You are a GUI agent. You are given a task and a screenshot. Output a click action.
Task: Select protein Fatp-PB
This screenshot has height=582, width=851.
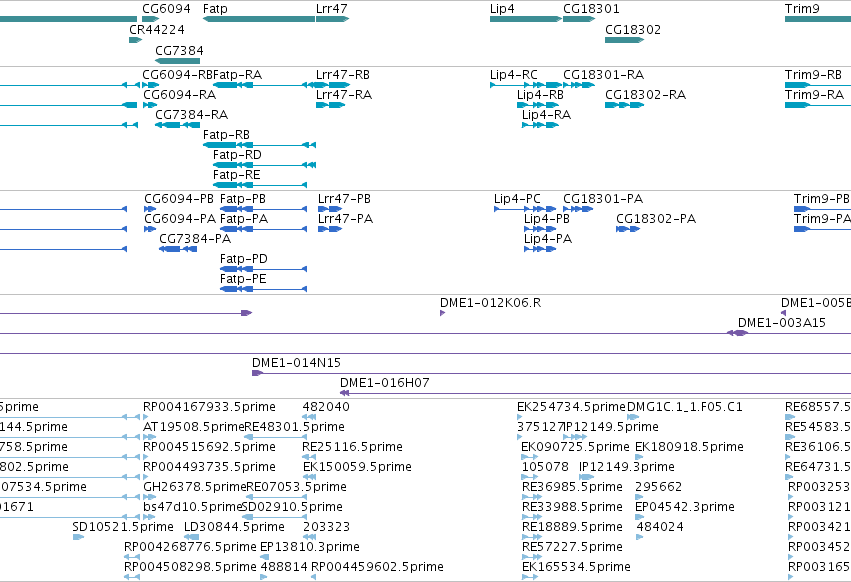click(x=263, y=209)
